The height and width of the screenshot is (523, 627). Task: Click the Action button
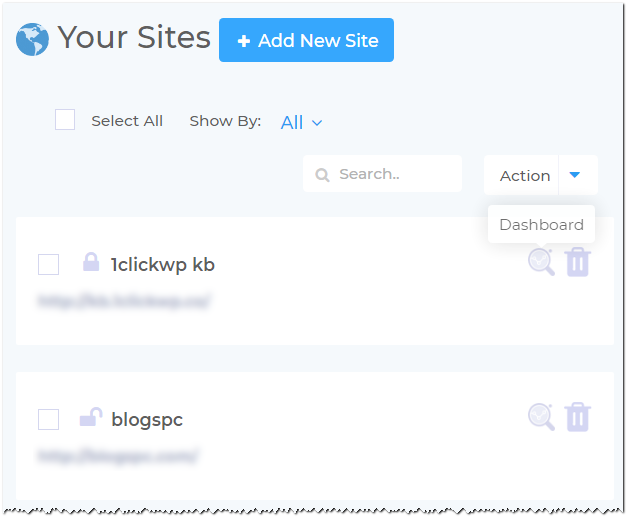(x=521, y=176)
